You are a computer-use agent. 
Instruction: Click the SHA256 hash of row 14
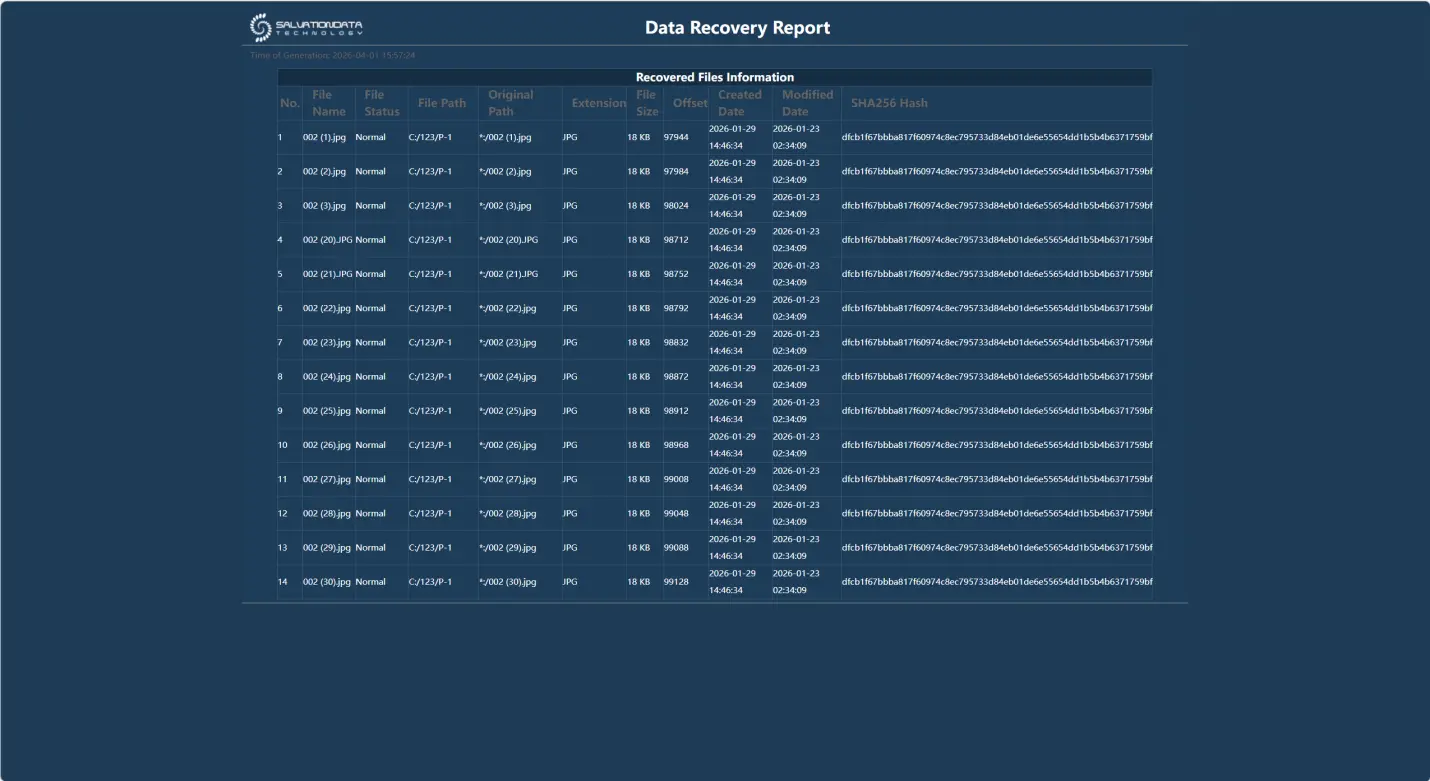pos(995,582)
